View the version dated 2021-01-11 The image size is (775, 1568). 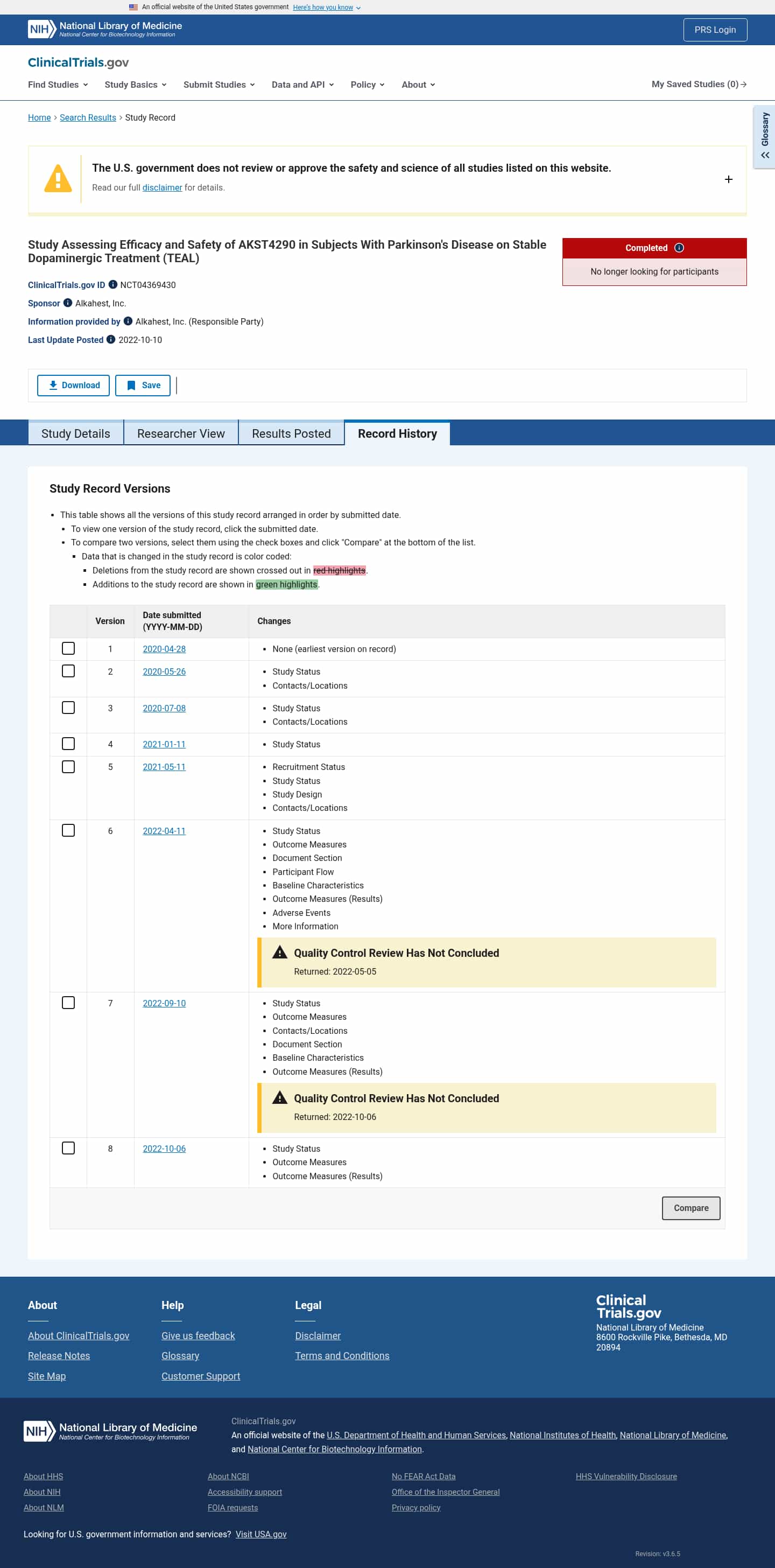pos(164,744)
